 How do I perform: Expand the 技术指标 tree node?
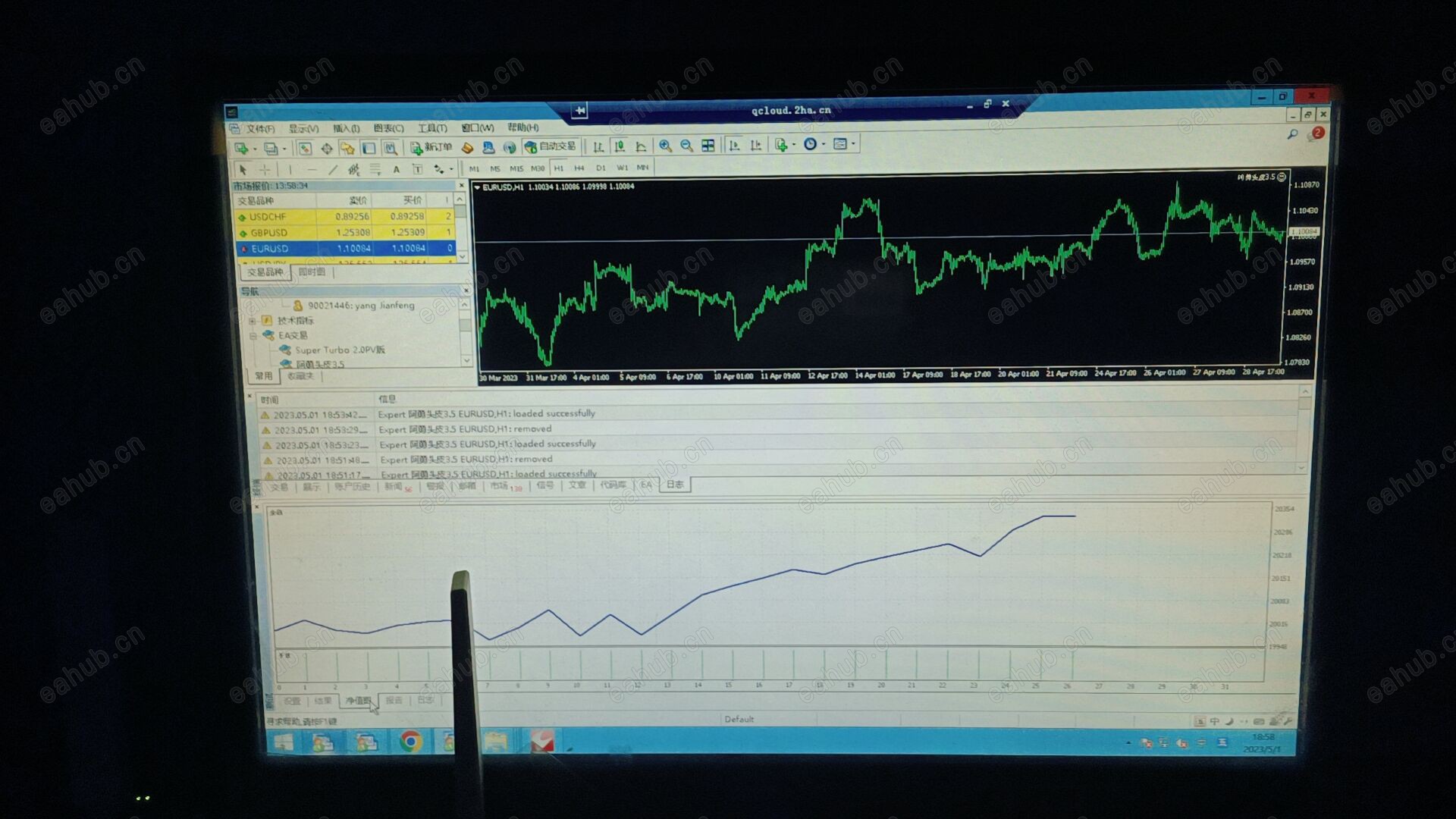pos(253,321)
